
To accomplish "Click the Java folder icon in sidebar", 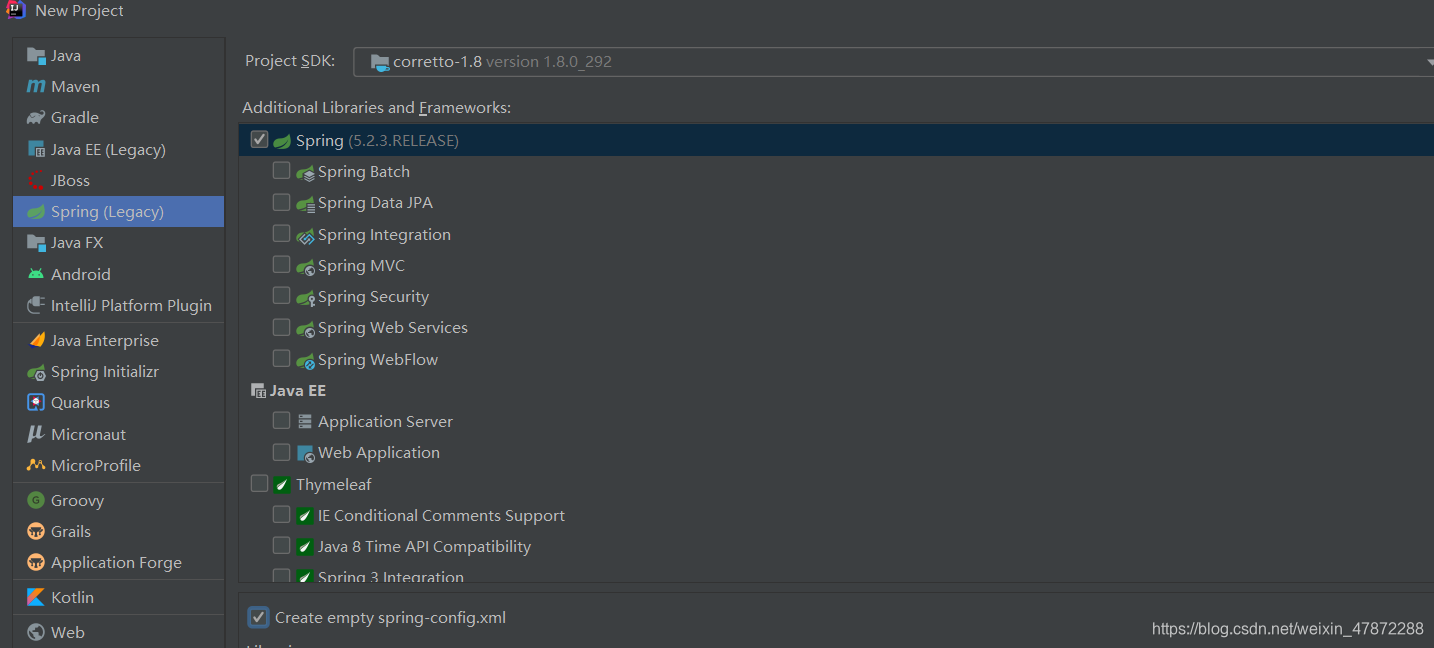I will tap(36, 56).
